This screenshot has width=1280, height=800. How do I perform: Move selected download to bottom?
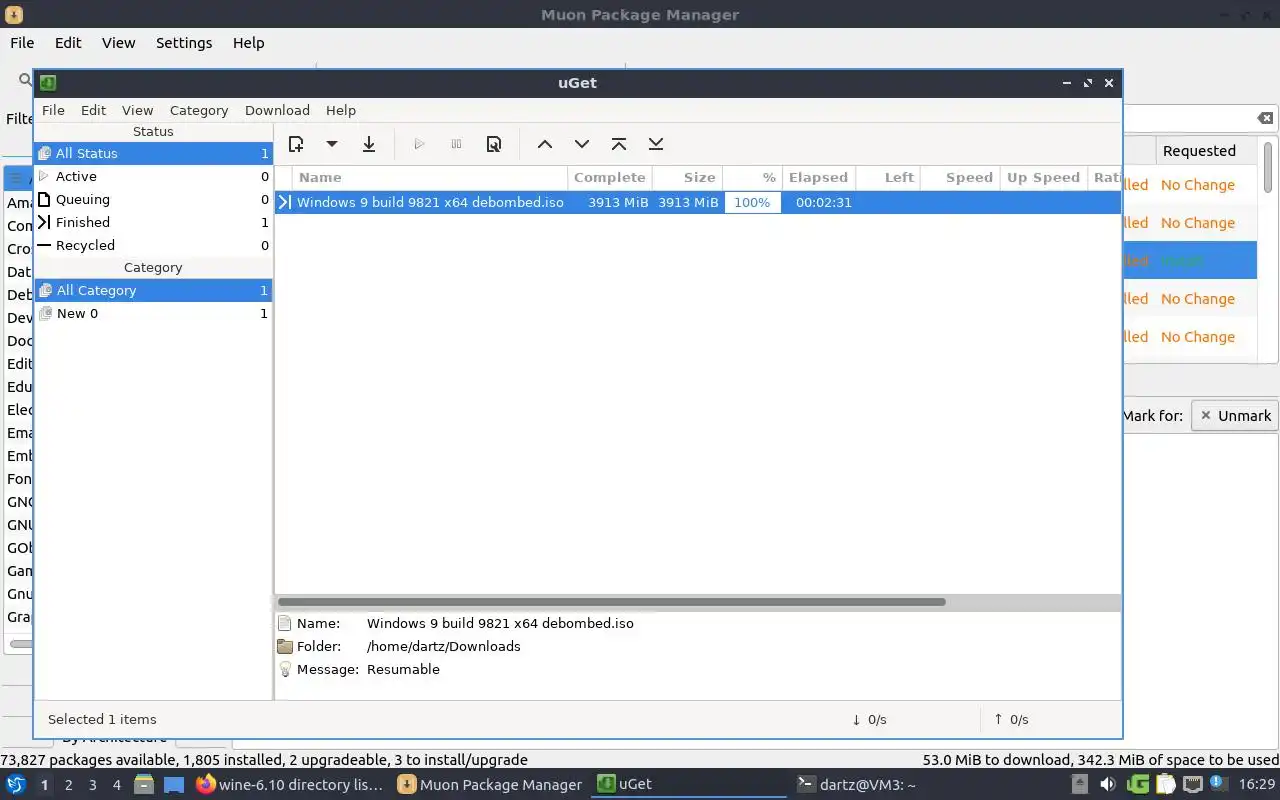656,144
